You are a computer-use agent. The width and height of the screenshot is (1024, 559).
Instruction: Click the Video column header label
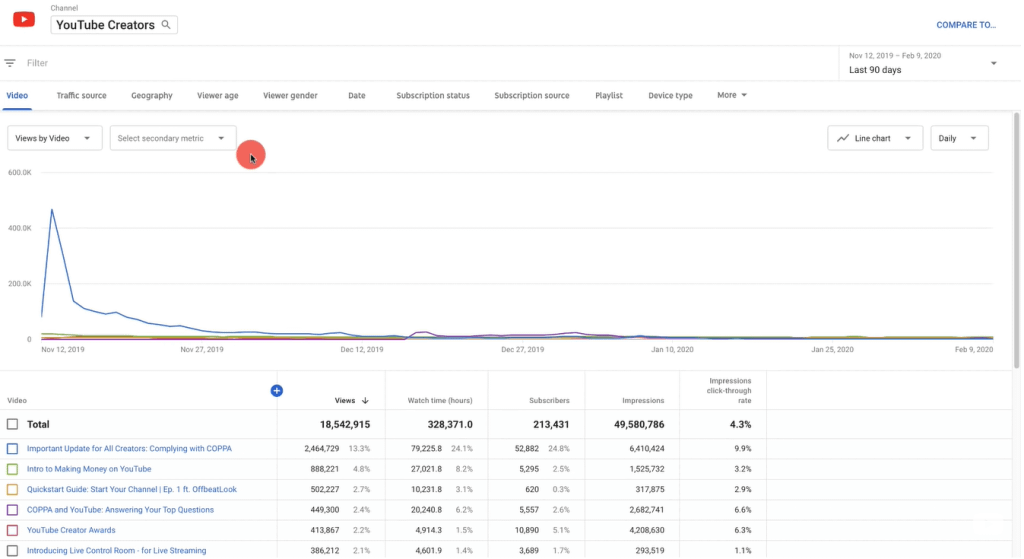point(17,401)
